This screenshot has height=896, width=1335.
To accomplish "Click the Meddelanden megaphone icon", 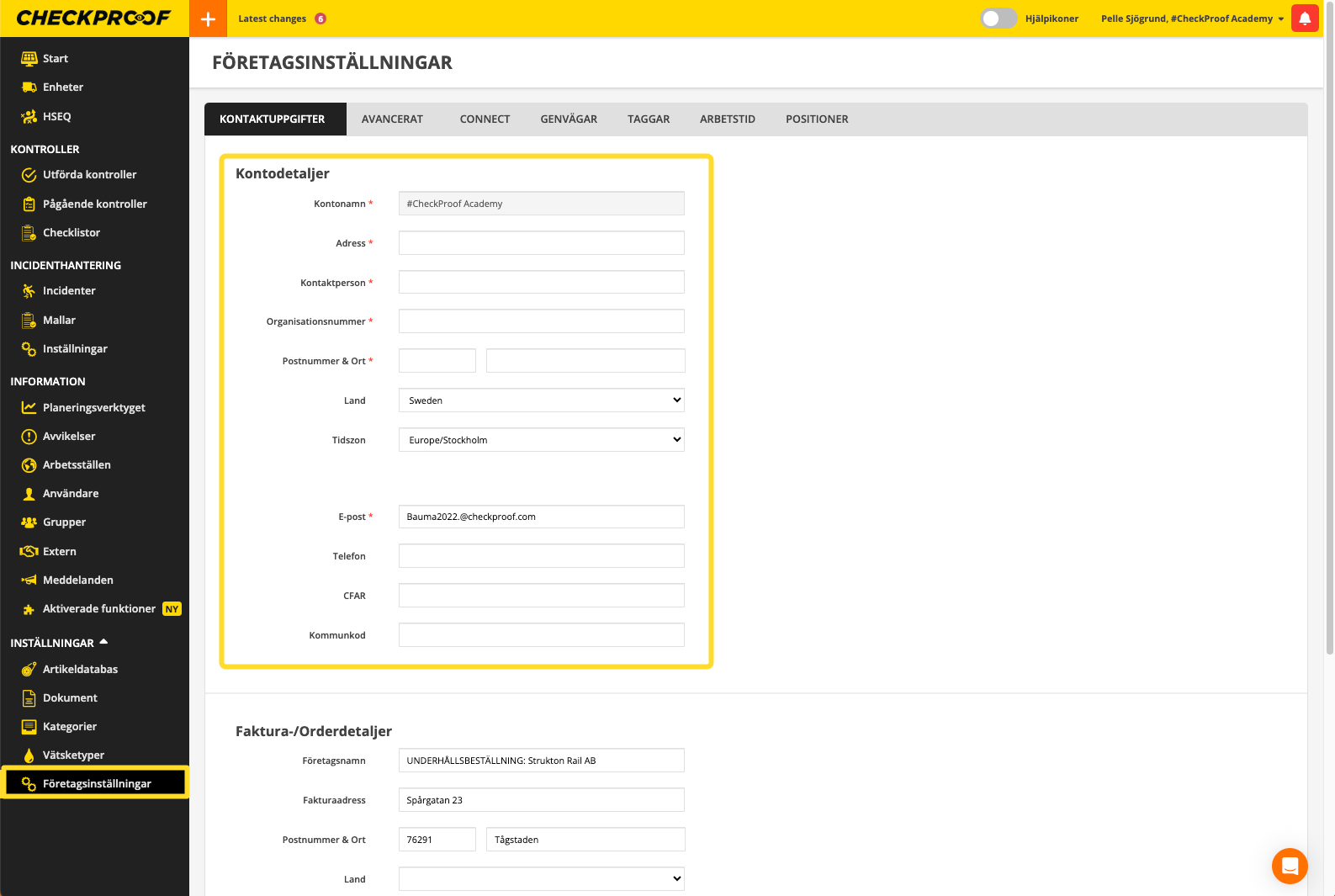I will (x=29, y=581).
